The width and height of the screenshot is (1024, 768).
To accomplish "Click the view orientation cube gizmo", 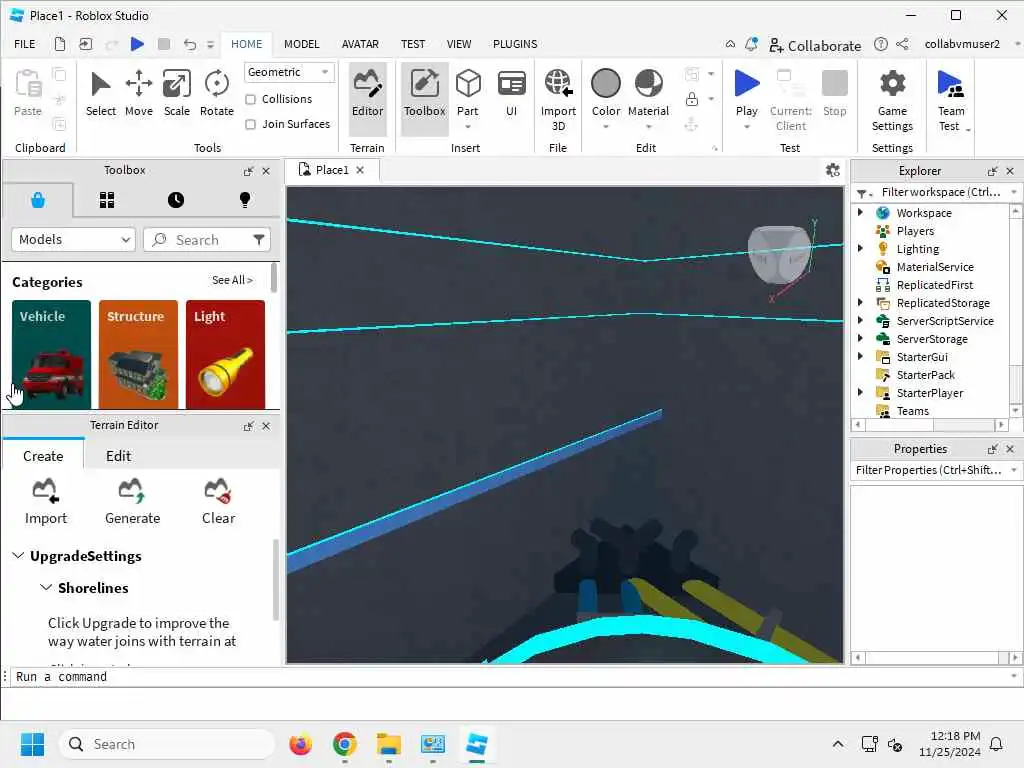I will [x=779, y=254].
